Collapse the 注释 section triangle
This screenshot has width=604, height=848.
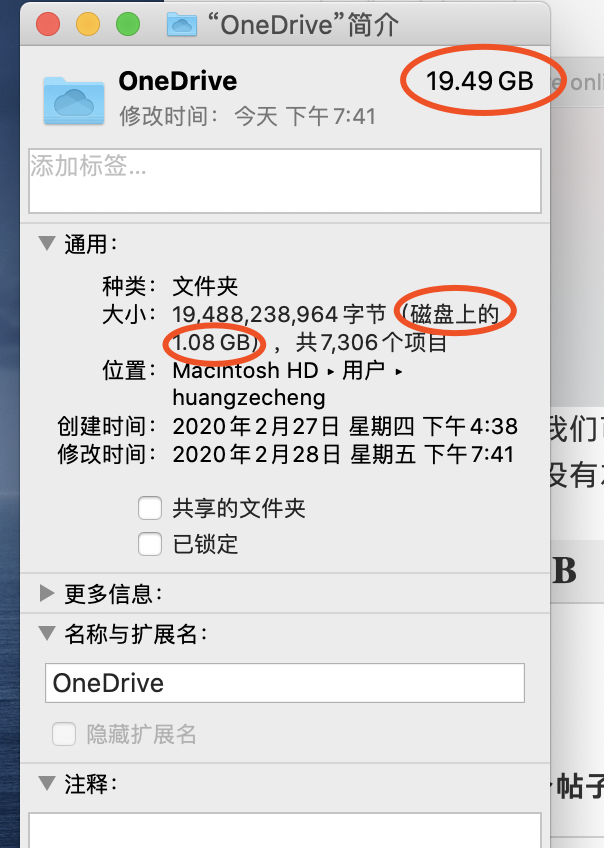(46, 783)
